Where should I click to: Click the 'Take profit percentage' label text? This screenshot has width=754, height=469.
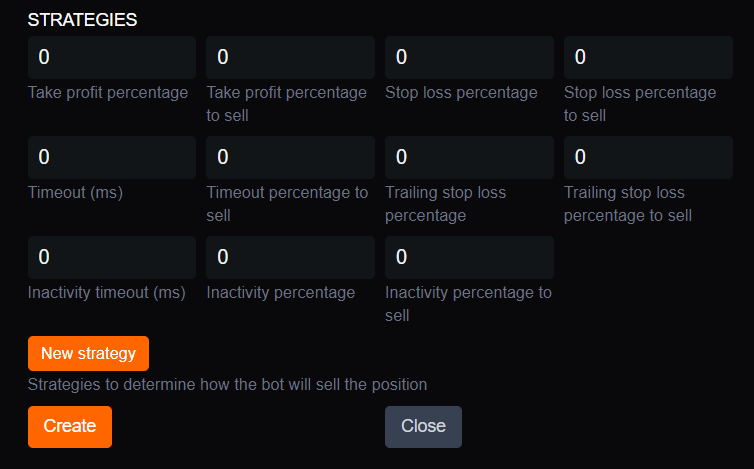tap(108, 93)
